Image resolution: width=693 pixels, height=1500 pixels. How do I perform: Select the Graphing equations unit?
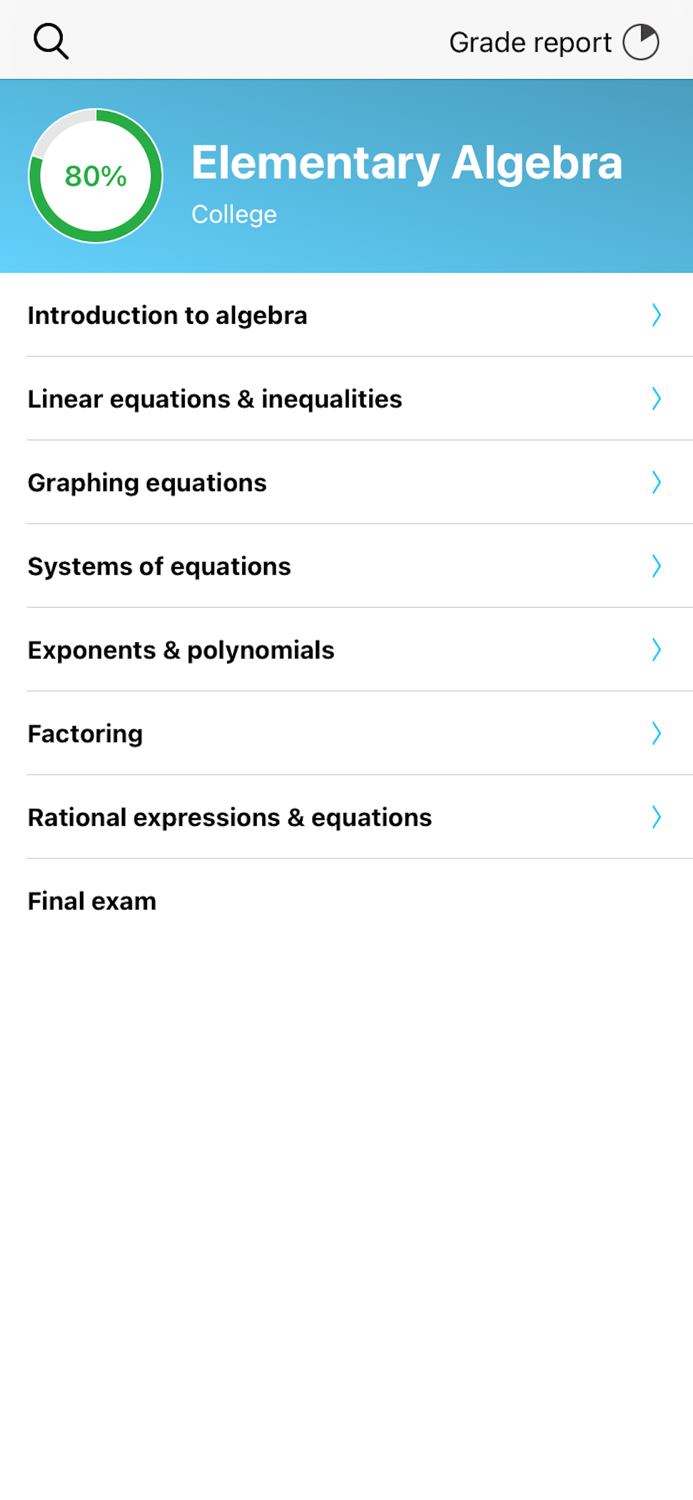146,482
